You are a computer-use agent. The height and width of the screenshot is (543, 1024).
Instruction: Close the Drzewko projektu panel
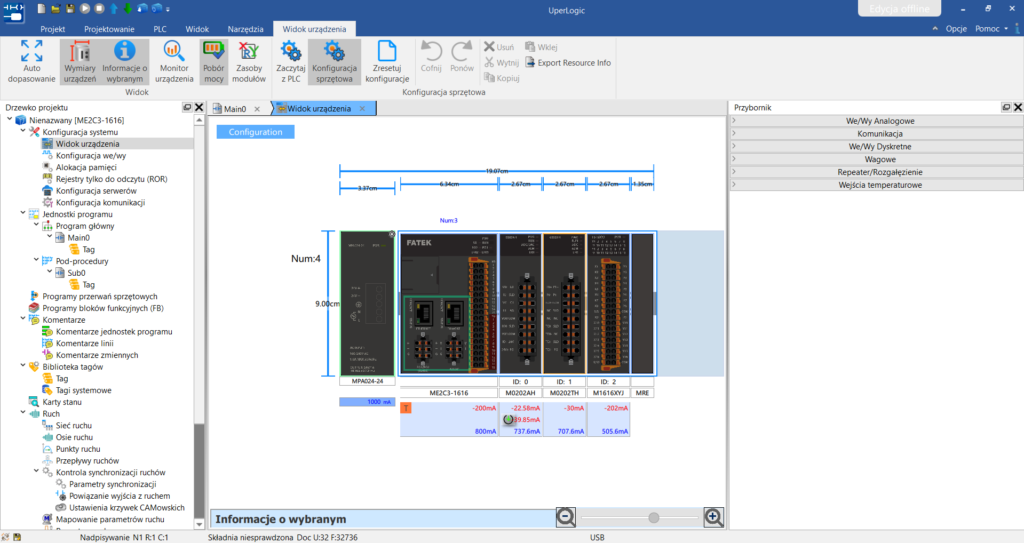(199, 107)
